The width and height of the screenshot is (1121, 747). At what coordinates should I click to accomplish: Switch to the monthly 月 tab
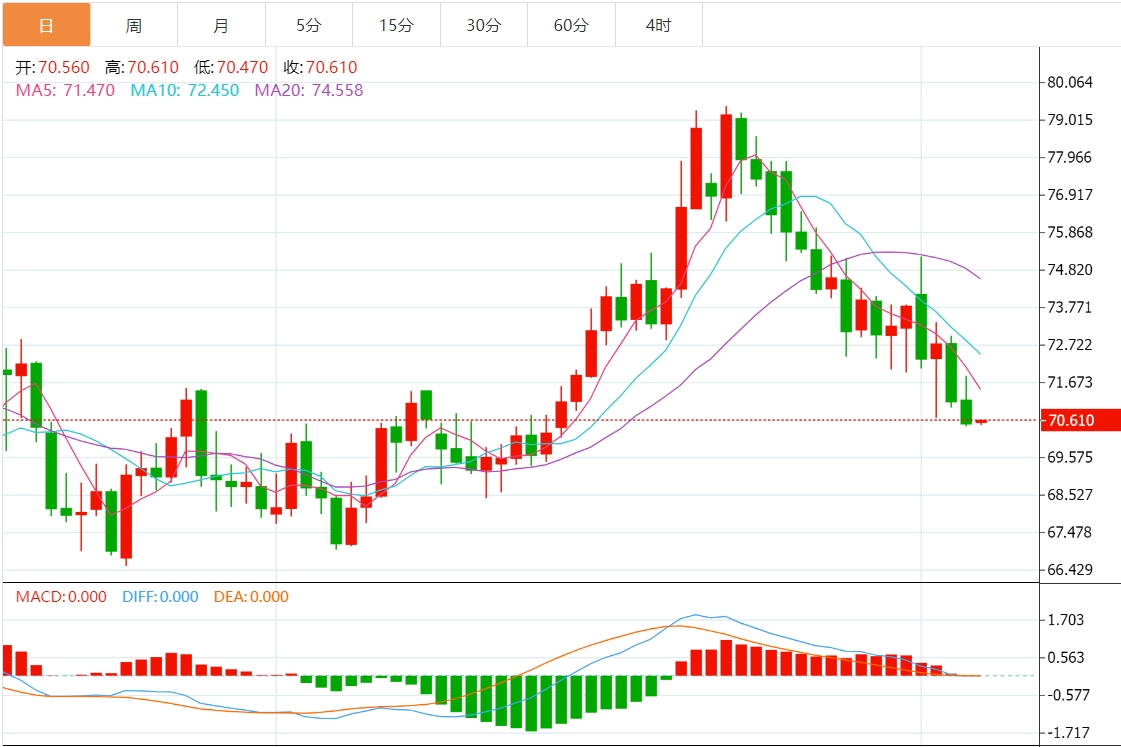coord(221,25)
